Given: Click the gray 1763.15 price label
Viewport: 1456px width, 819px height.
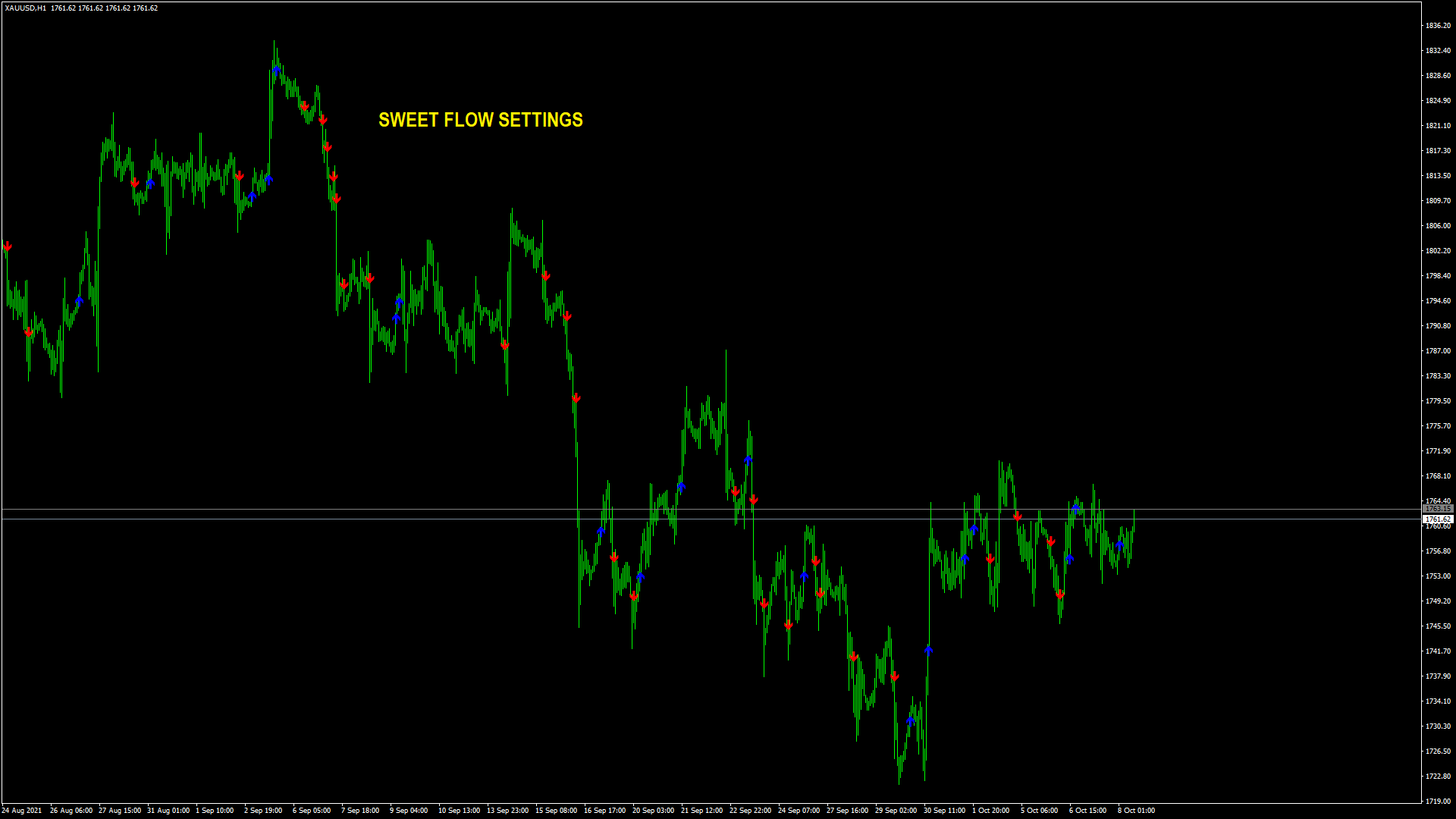Looking at the screenshot, I should 1437,509.
